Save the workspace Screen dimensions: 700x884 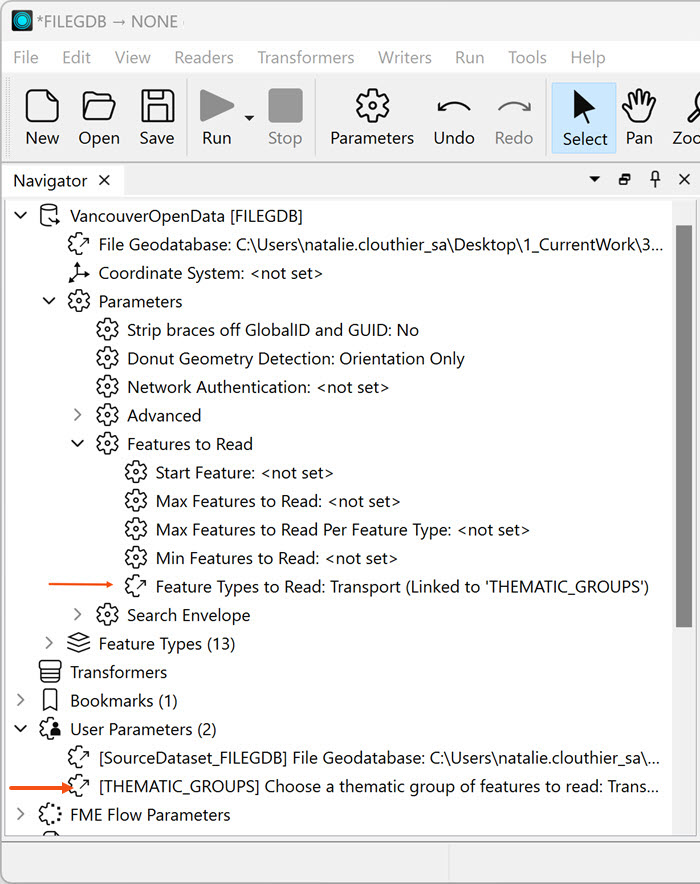157,118
